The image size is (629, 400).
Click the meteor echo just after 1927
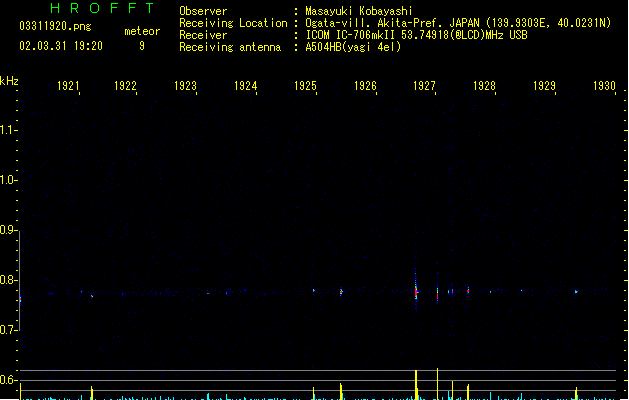(437, 292)
